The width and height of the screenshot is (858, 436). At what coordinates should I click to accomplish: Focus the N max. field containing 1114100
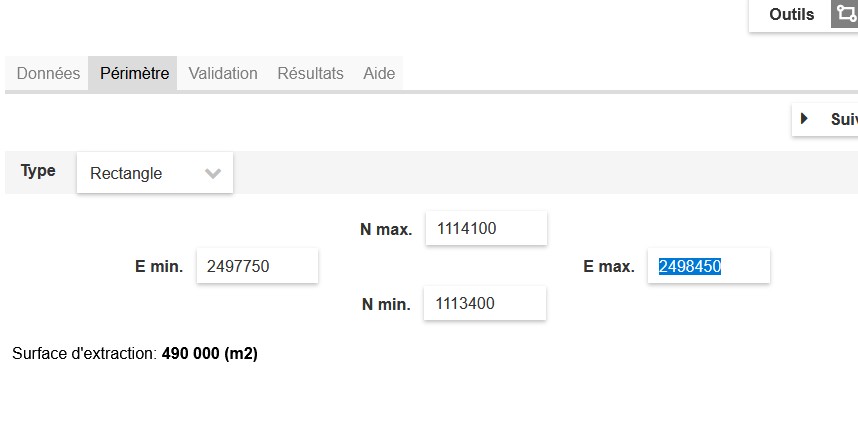point(486,228)
